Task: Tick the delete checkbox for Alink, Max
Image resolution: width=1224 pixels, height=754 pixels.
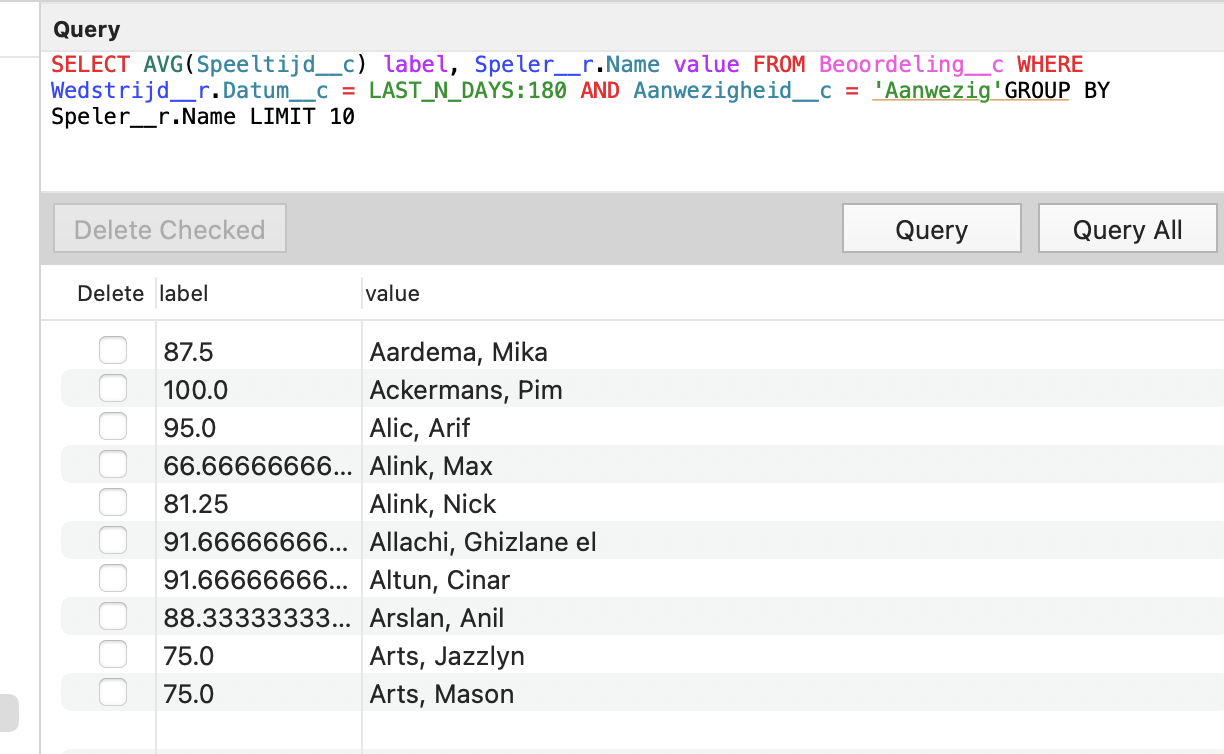Action: point(113,464)
